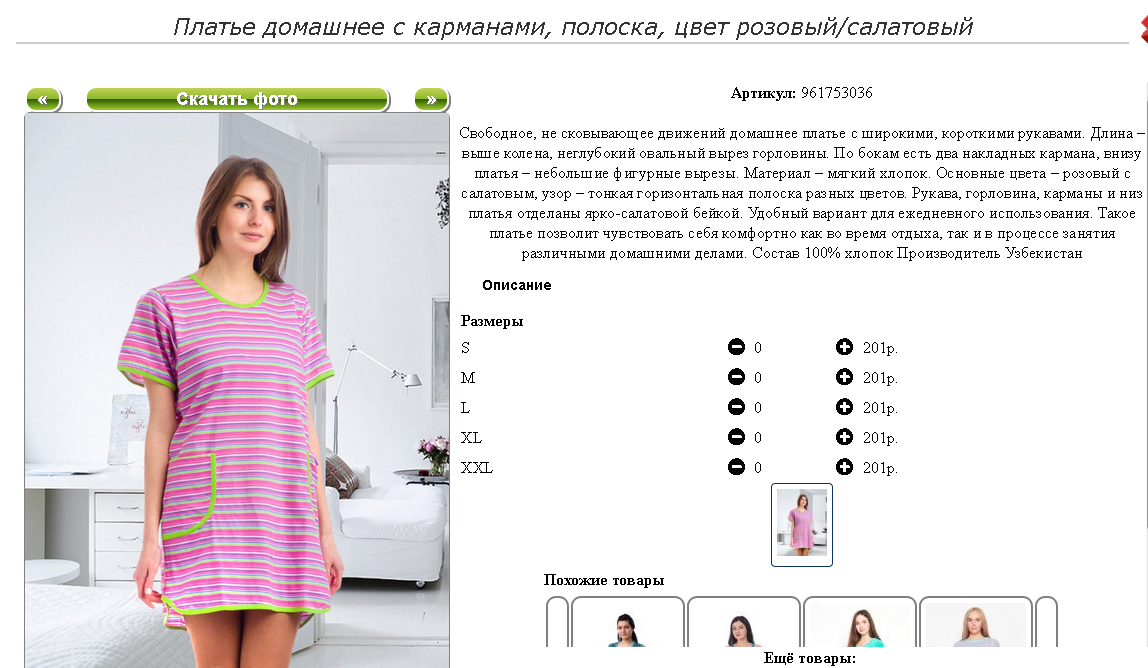Add one item of size XXL
1148x668 pixels.
point(844,467)
